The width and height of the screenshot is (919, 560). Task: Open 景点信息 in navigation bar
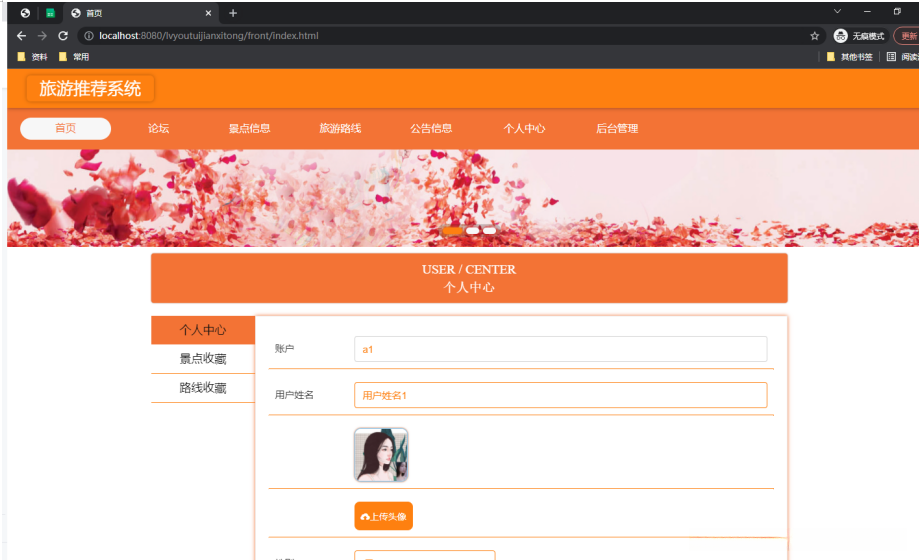tap(249, 128)
